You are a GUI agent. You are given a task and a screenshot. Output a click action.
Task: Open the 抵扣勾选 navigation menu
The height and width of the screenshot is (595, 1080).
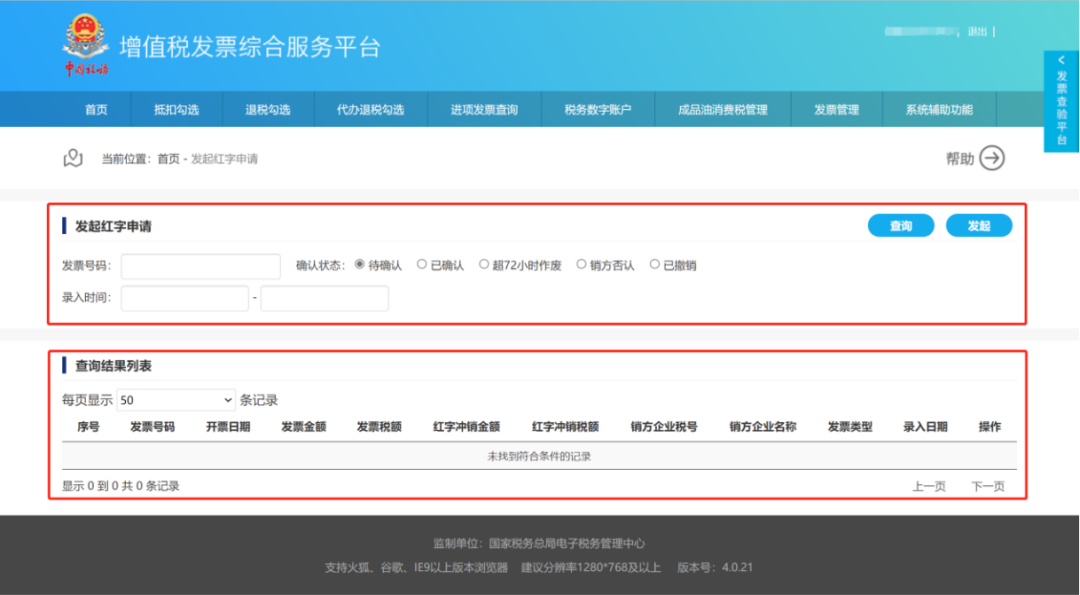coord(176,110)
